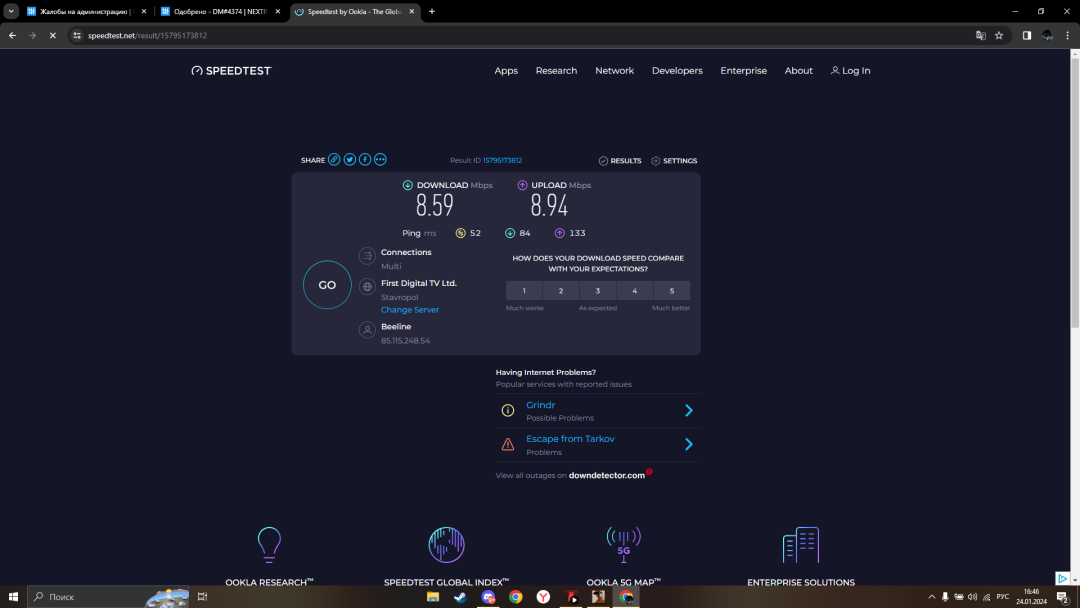
Task: Click the Beeline user icon
Action: [x=367, y=330]
